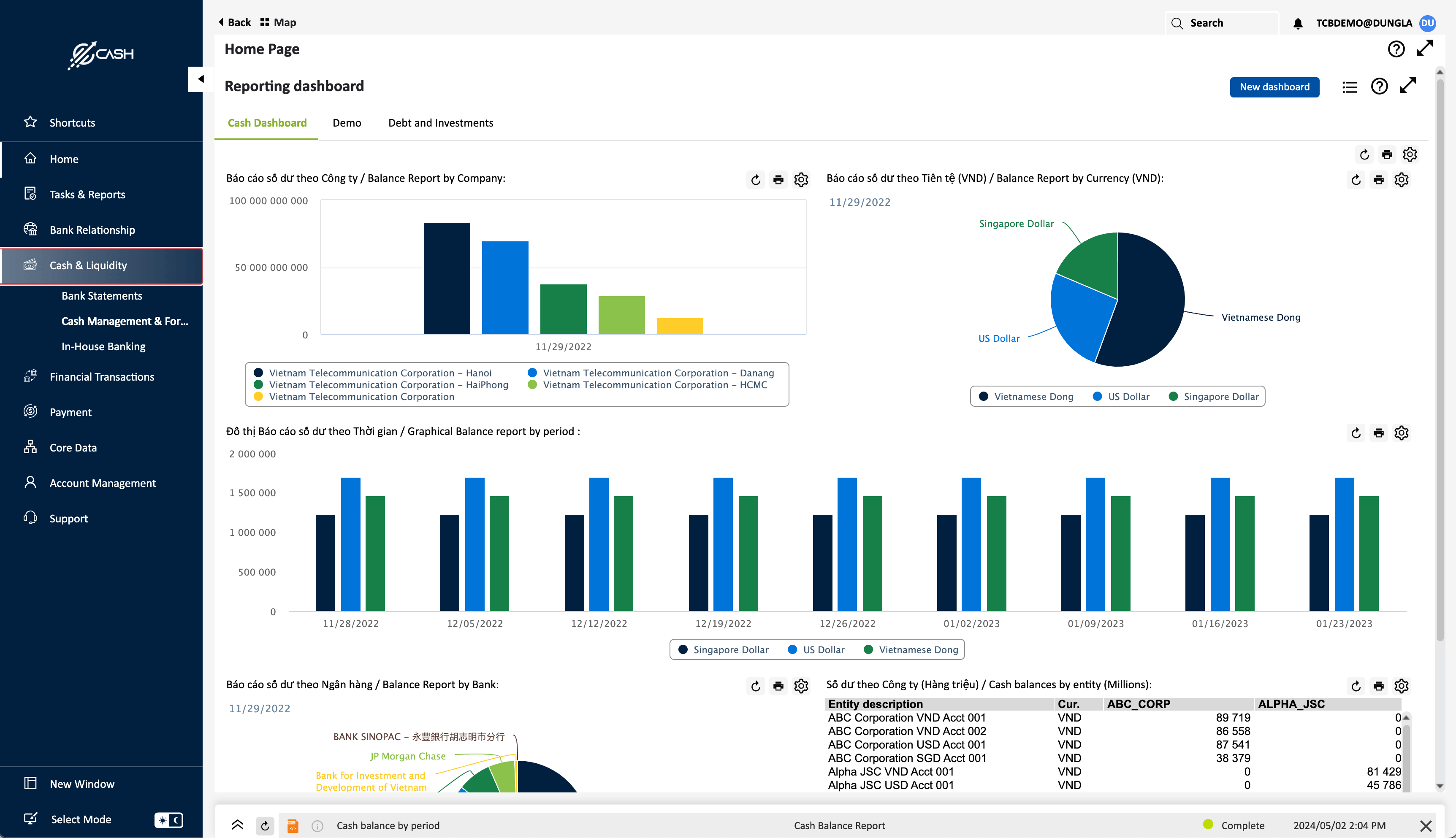Close the Cash balance by period notification

pos(1426,826)
